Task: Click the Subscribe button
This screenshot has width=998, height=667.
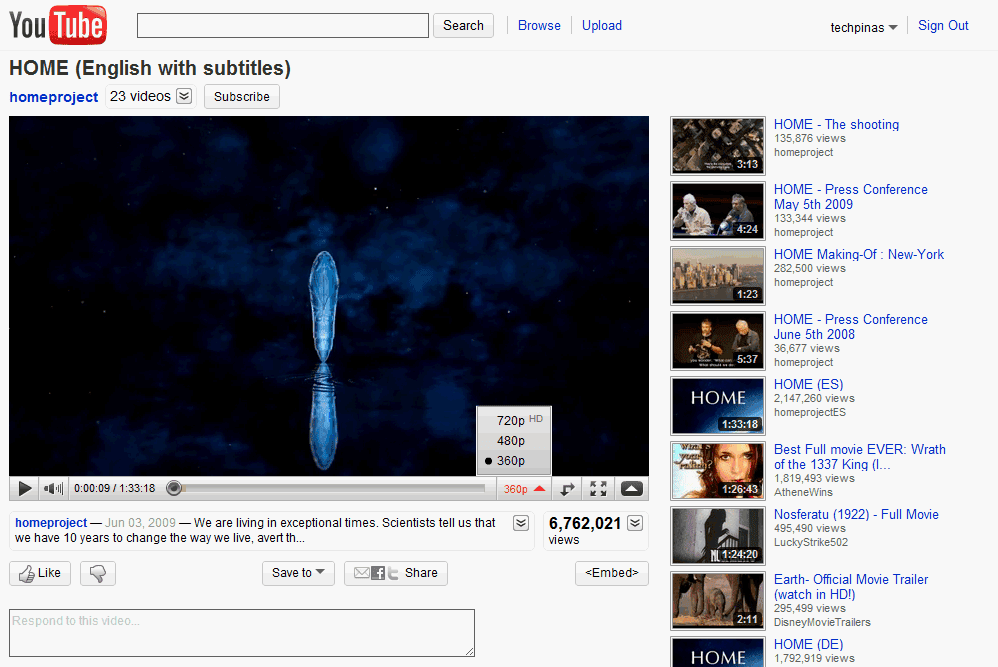Action: point(242,97)
